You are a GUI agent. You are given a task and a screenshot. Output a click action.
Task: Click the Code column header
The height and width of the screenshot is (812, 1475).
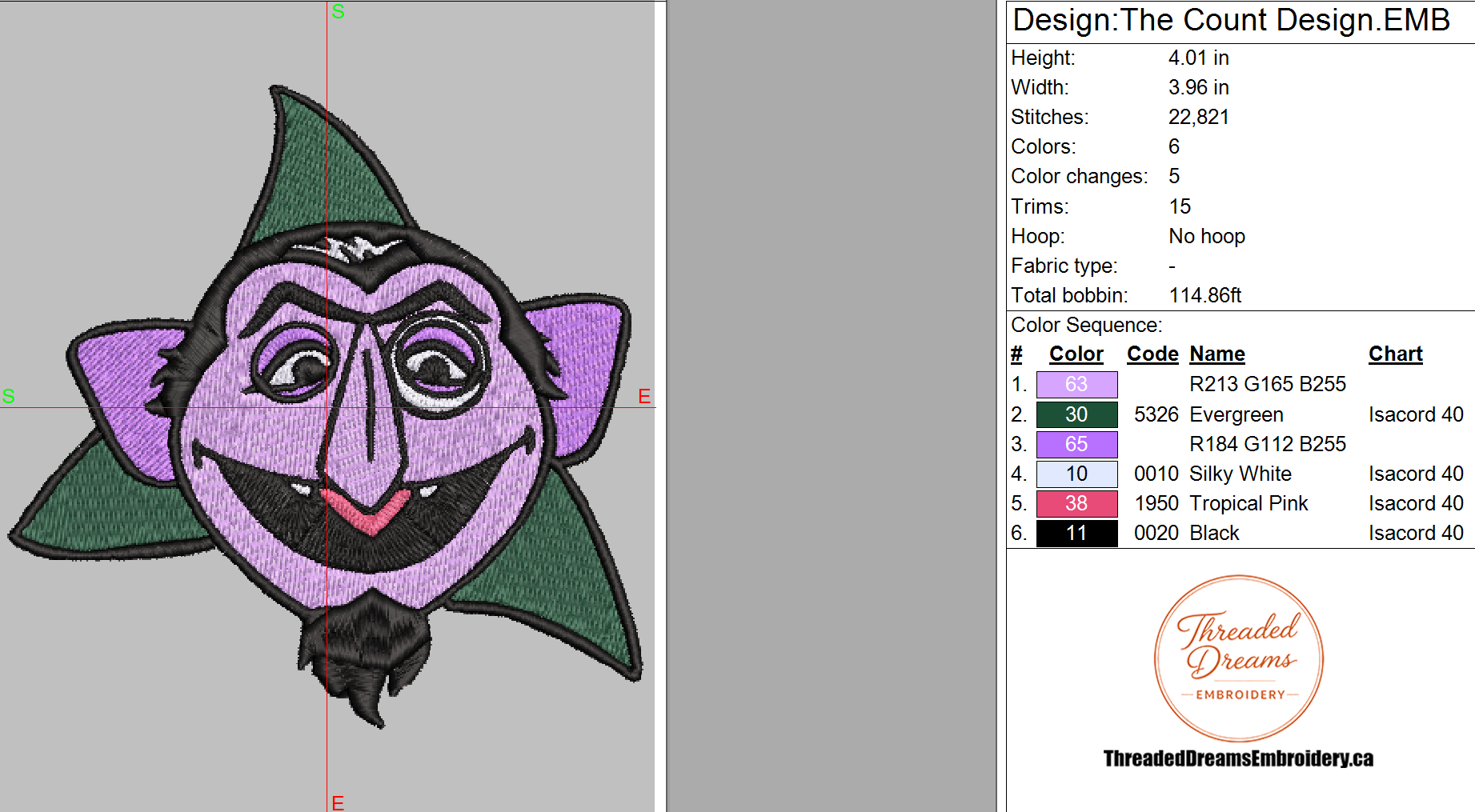pos(1152,354)
